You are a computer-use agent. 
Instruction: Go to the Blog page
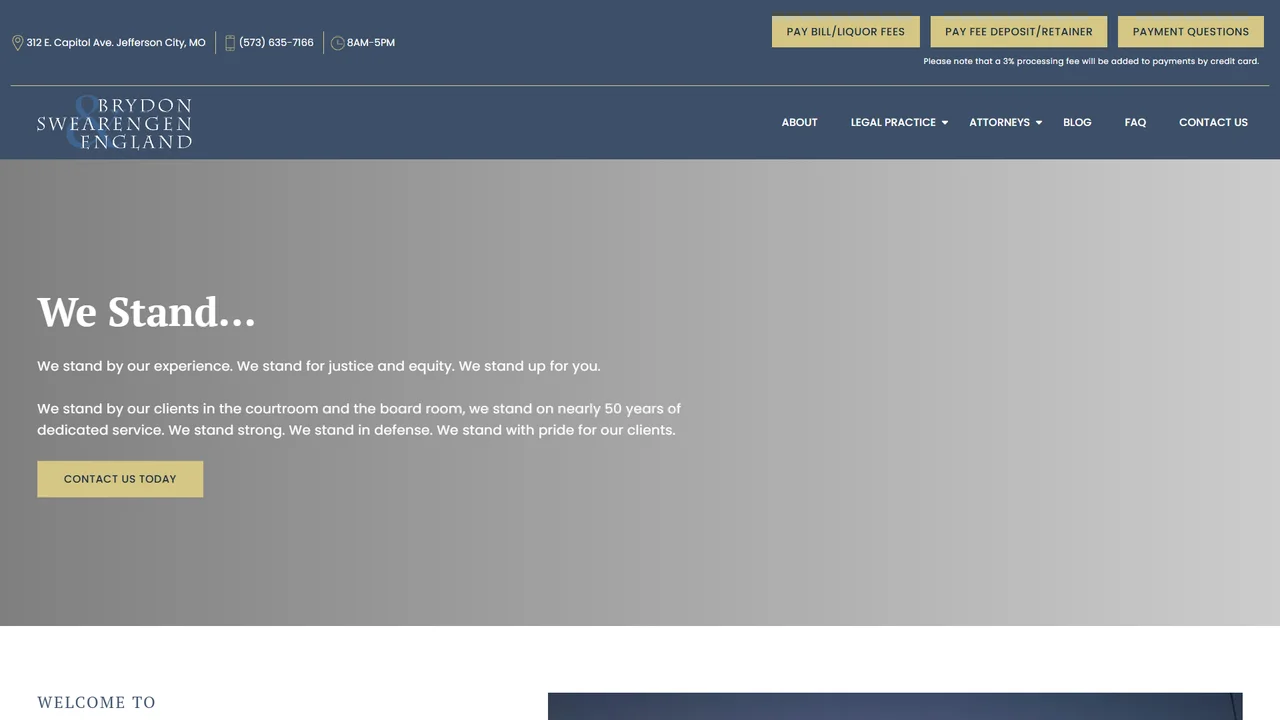(x=1077, y=122)
